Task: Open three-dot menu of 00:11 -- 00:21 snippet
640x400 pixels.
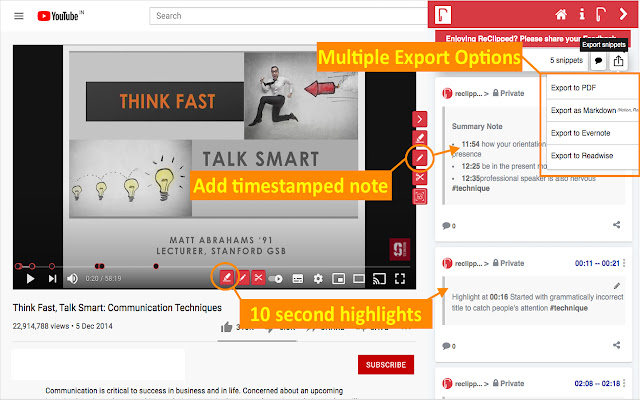Action: tap(624, 263)
